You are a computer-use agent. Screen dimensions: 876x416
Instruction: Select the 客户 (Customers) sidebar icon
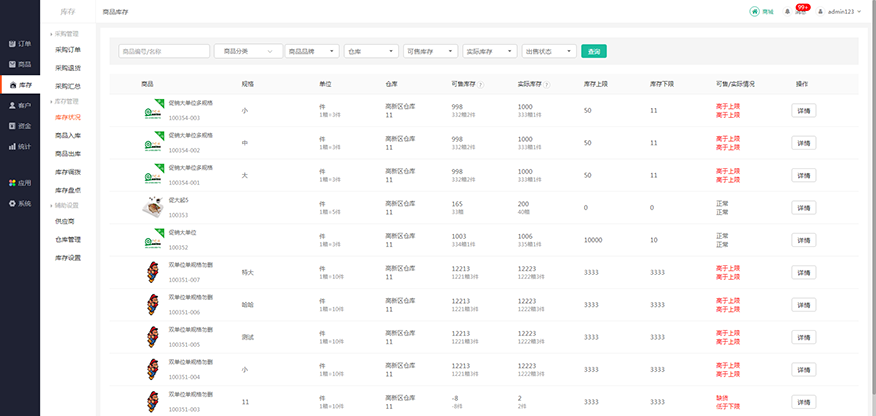tap(20, 105)
